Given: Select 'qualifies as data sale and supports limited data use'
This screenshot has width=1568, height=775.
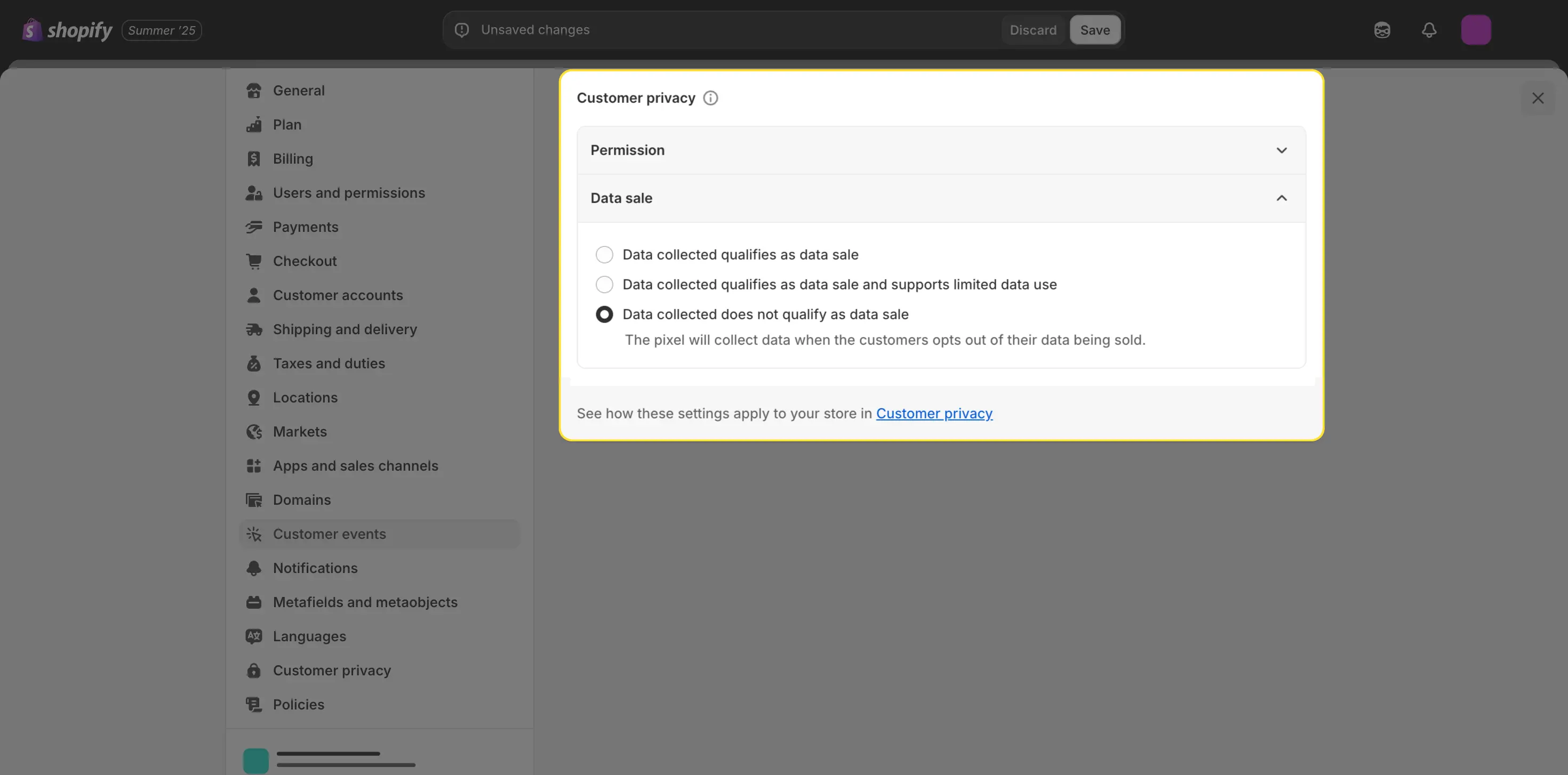Looking at the screenshot, I should 604,284.
